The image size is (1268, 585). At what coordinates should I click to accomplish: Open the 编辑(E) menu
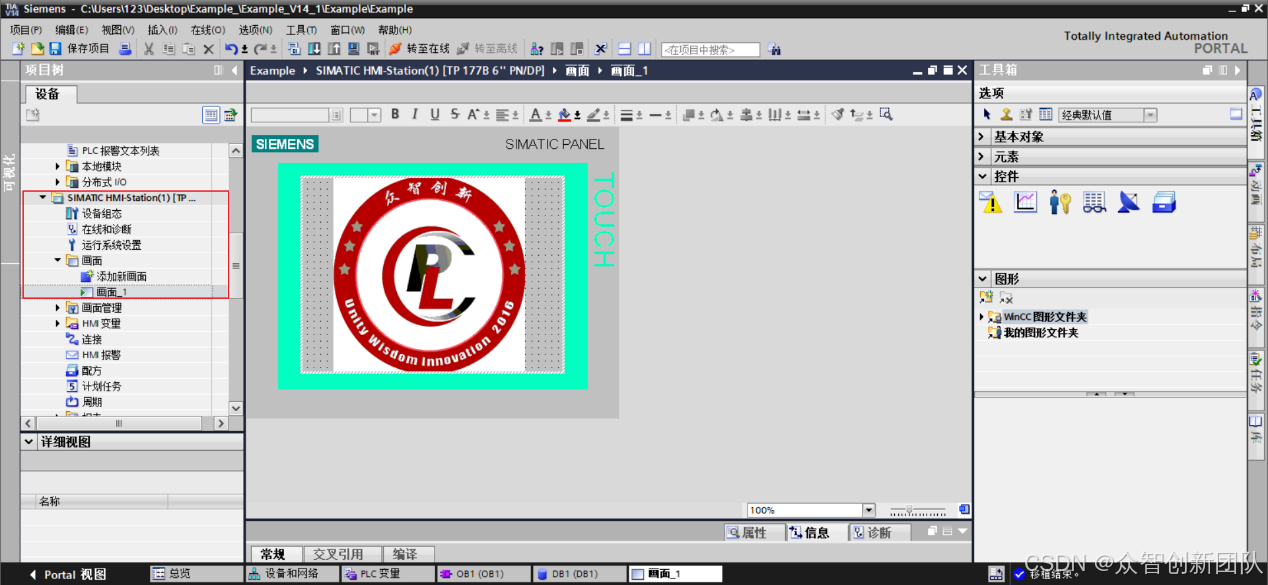click(71, 30)
